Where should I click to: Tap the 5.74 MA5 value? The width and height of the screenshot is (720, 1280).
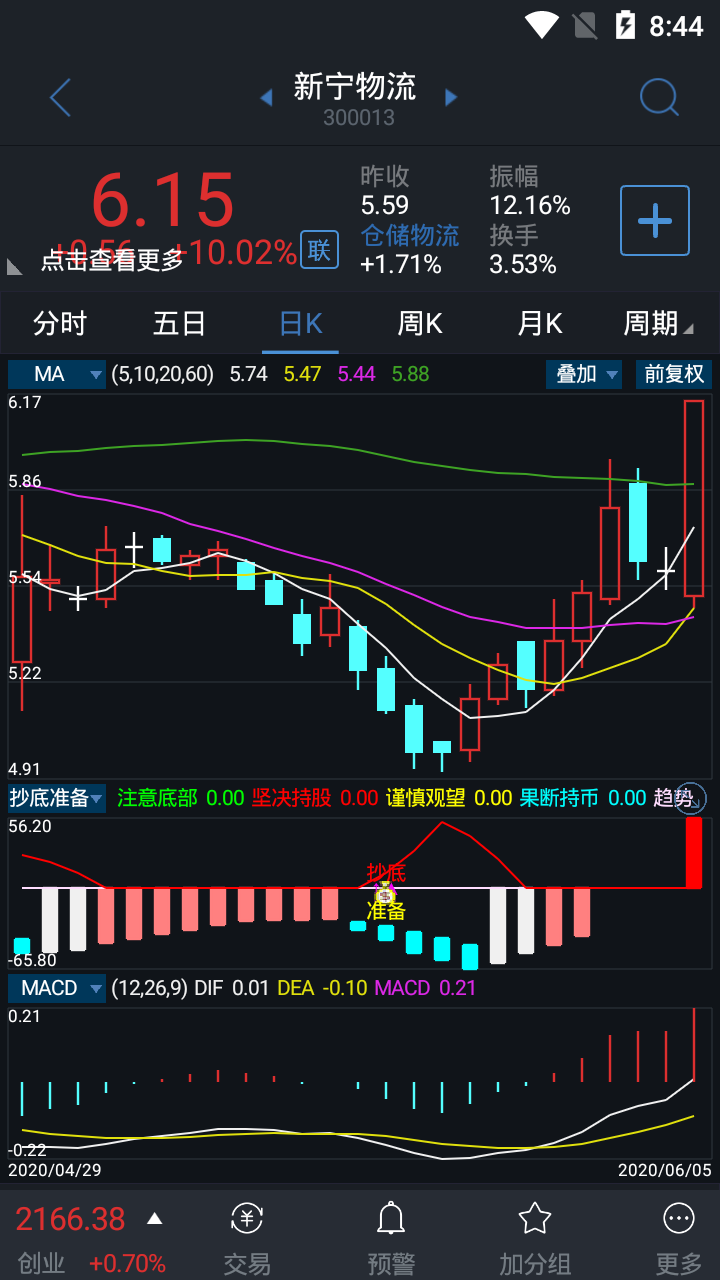[249, 374]
